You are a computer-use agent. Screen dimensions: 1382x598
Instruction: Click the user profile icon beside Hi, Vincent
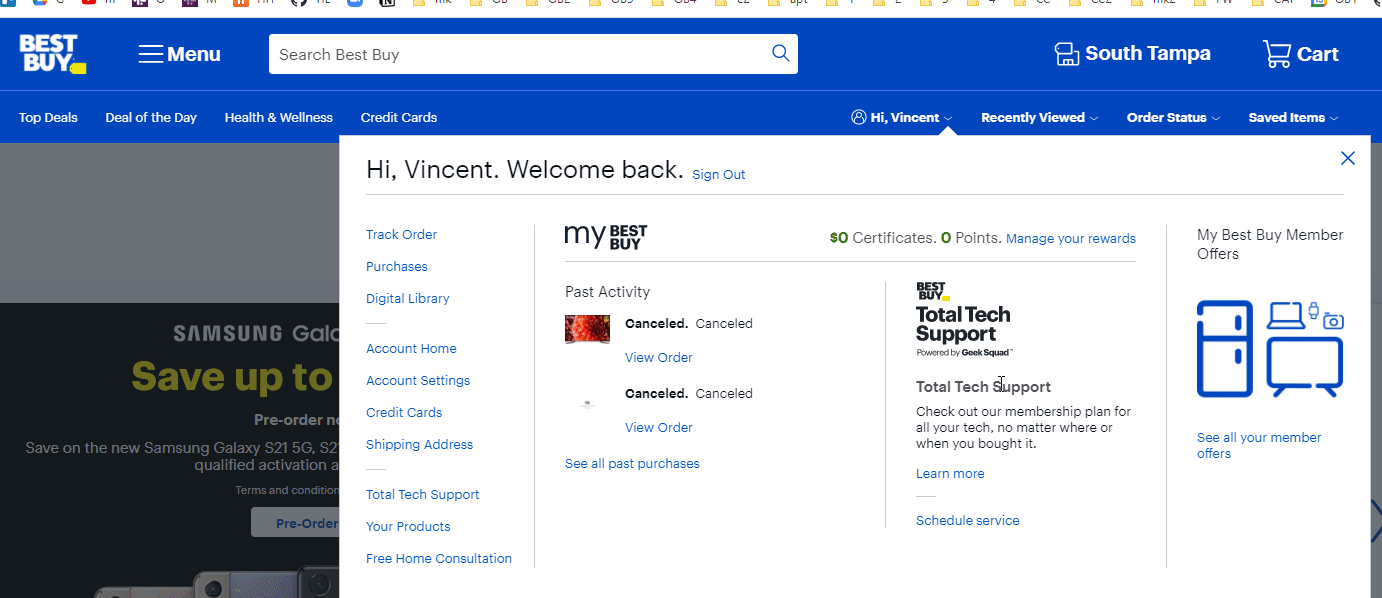[x=858, y=118]
